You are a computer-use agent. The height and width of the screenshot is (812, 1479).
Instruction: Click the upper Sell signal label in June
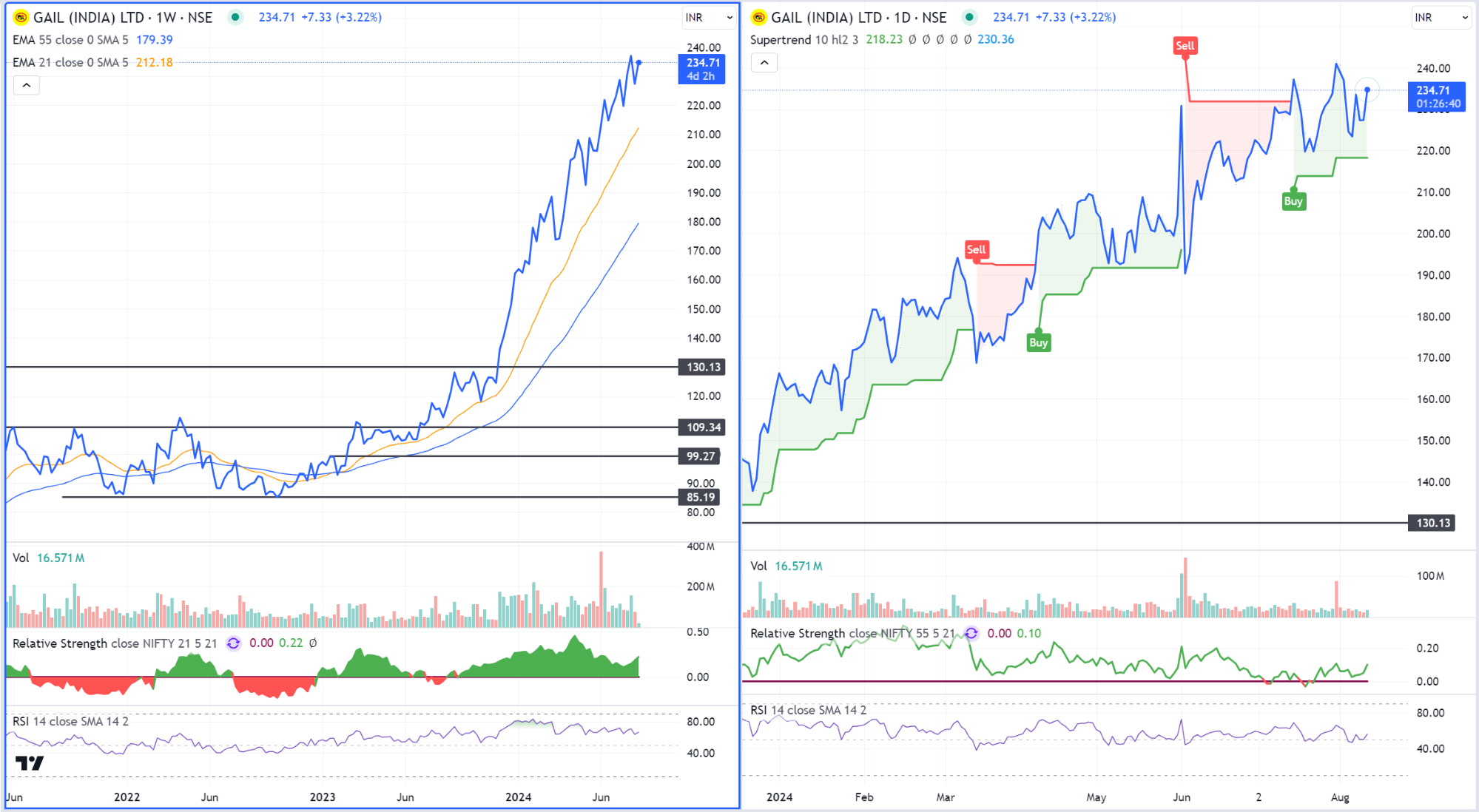(1185, 46)
